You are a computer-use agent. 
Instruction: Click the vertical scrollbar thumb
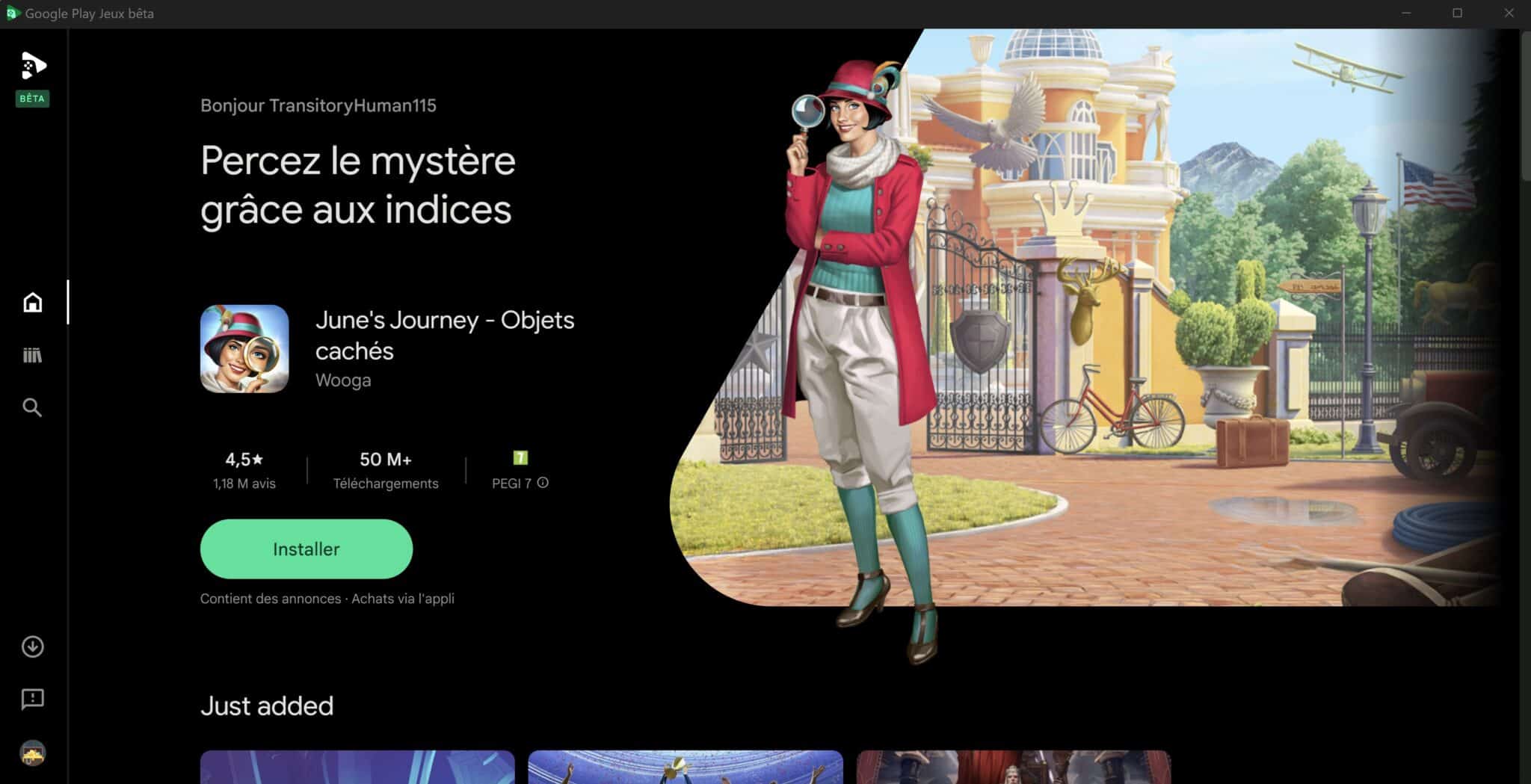pos(1526,105)
